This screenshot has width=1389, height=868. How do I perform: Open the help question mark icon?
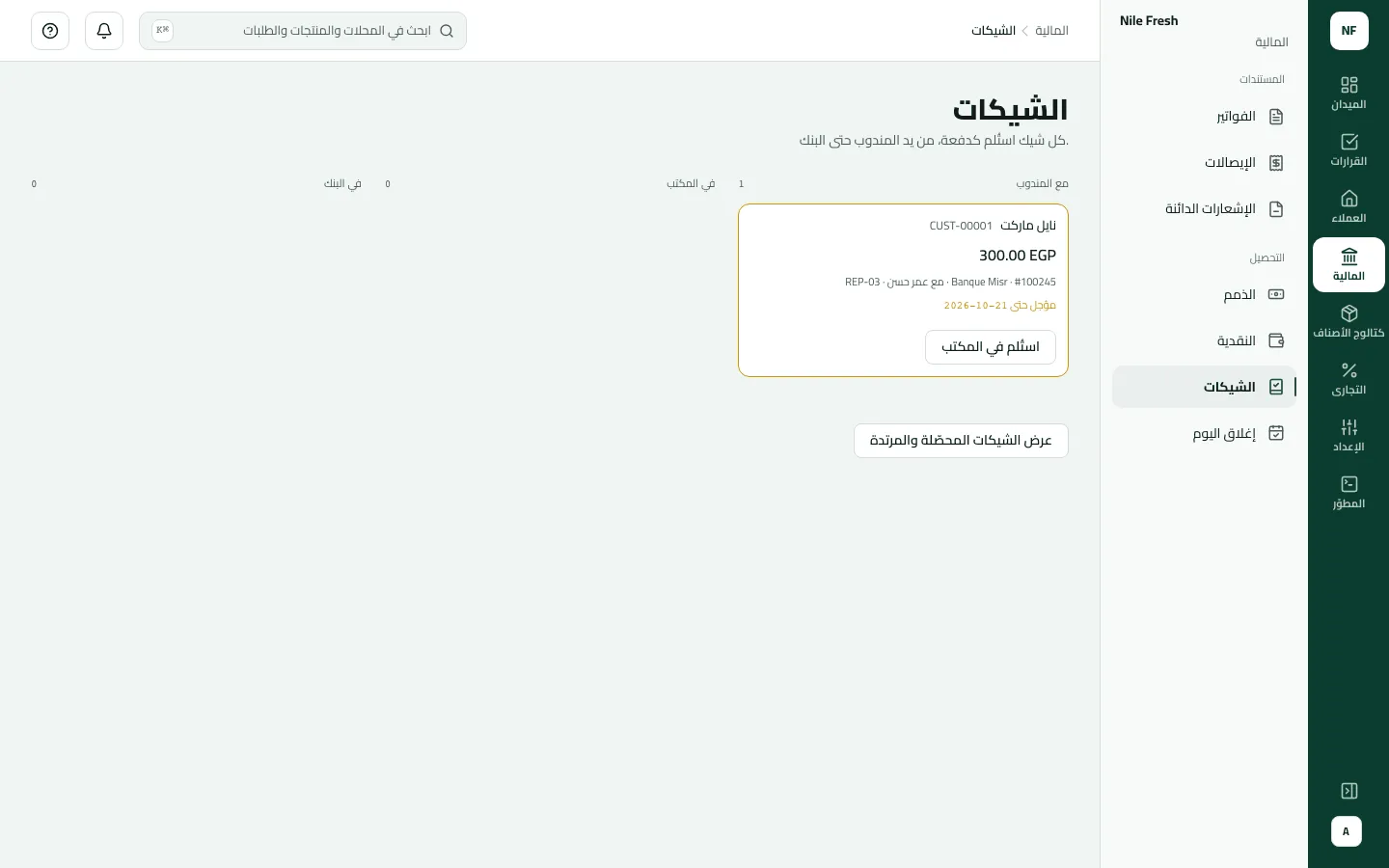(50, 31)
